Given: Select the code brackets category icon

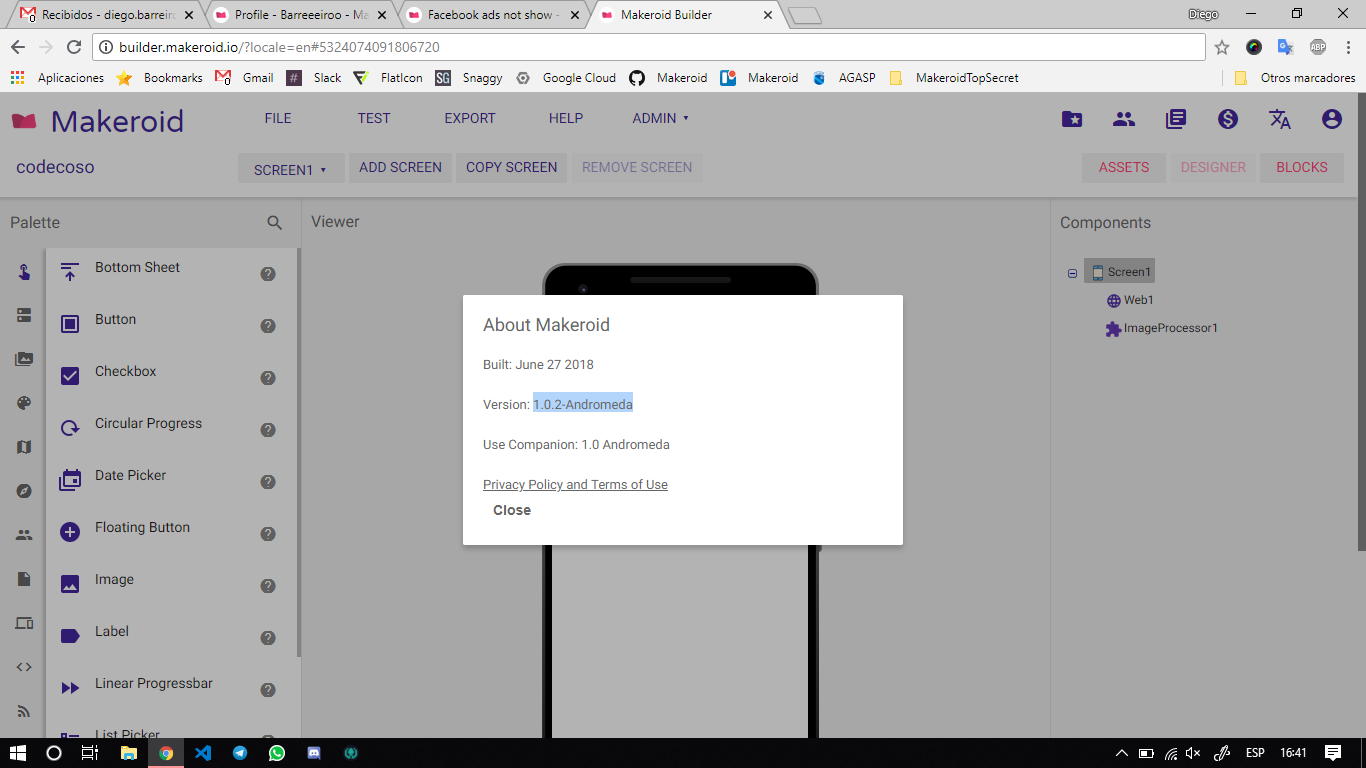Looking at the screenshot, I should tap(24, 668).
